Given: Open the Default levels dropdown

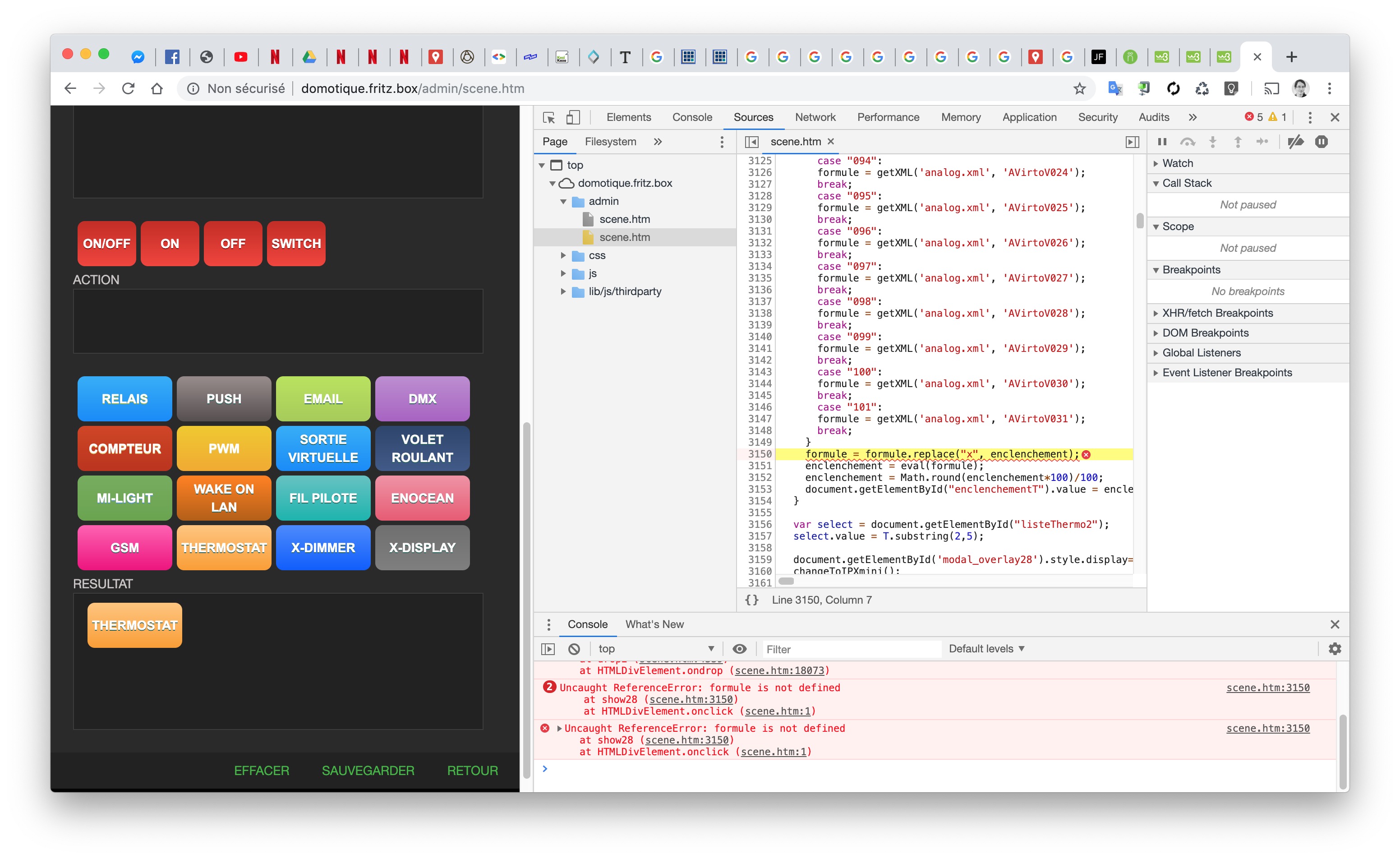Looking at the screenshot, I should [x=986, y=649].
